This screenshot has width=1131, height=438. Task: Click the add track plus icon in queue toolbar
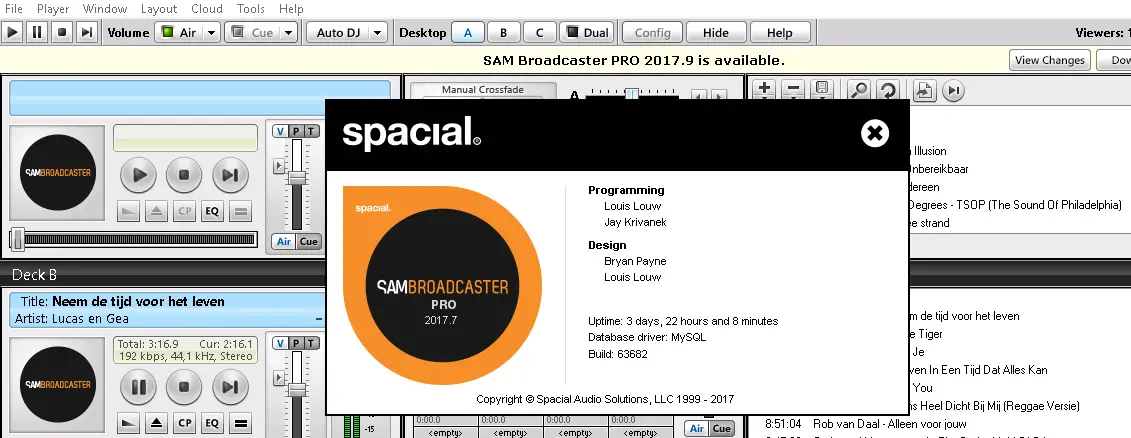click(765, 90)
